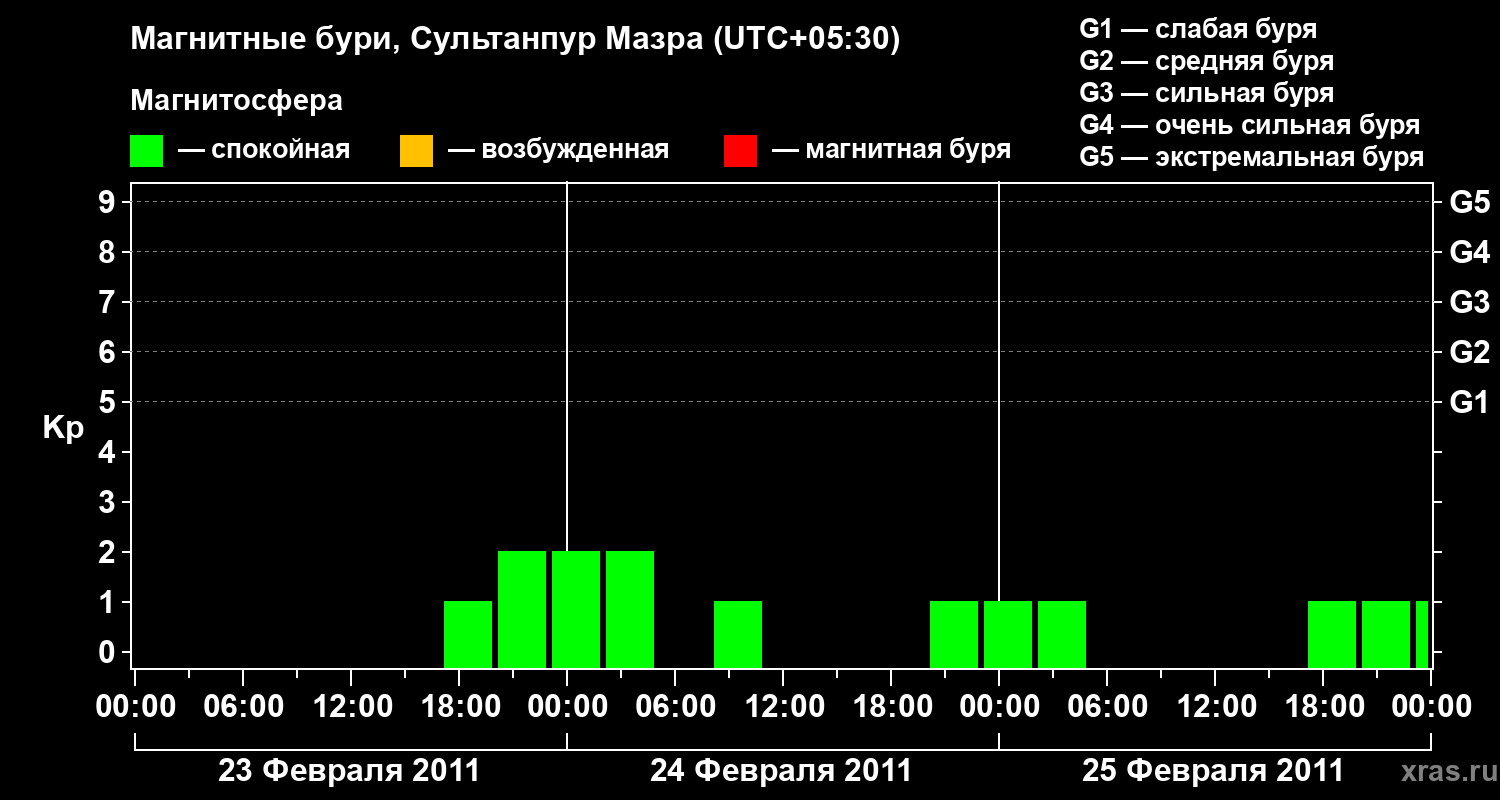
Task: Click the Kp 1 bar ending before midnight, 24 February
Action: (x=954, y=634)
